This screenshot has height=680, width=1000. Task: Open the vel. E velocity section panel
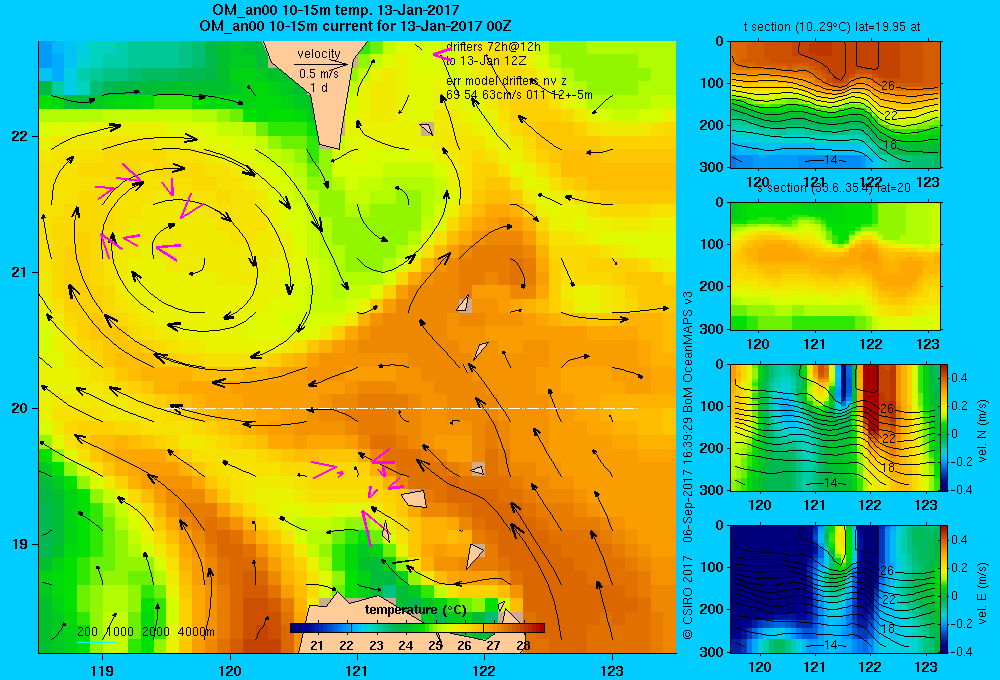coord(835,589)
